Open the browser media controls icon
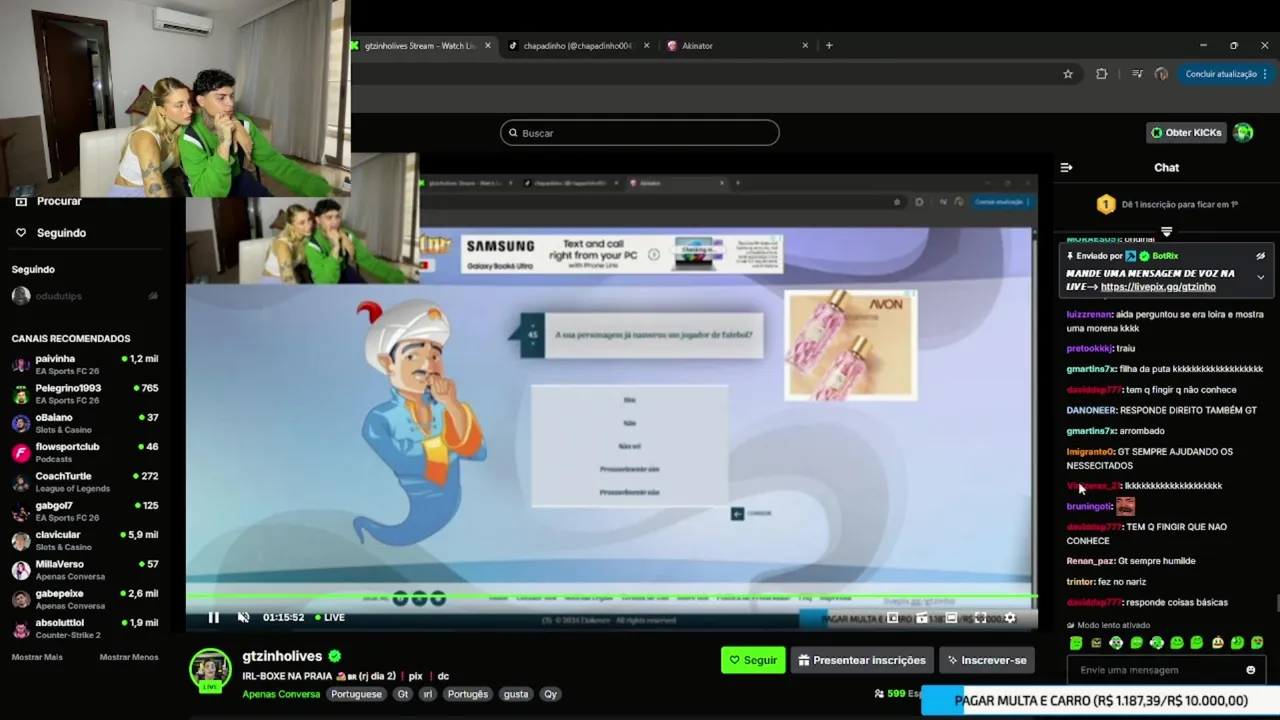Screen dimensions: 1280x720 click(1137, 74)
